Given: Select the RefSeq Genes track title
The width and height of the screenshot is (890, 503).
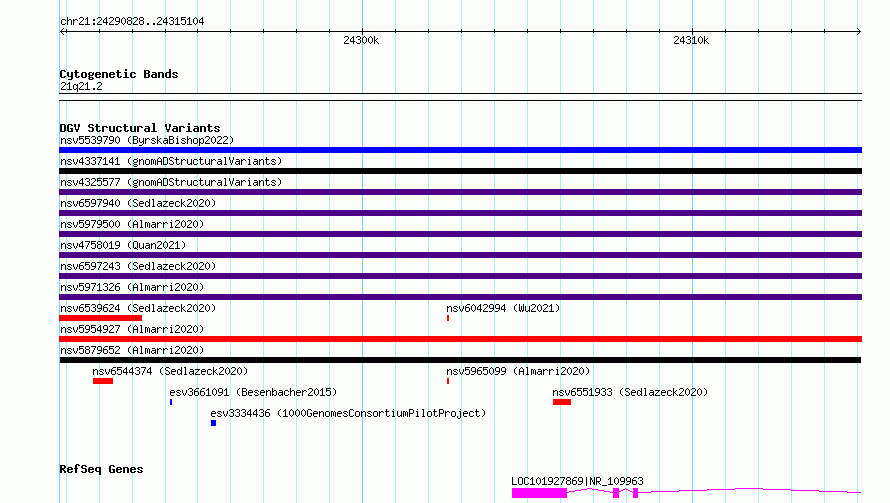Looking at the screenshot, I should 101,469.
